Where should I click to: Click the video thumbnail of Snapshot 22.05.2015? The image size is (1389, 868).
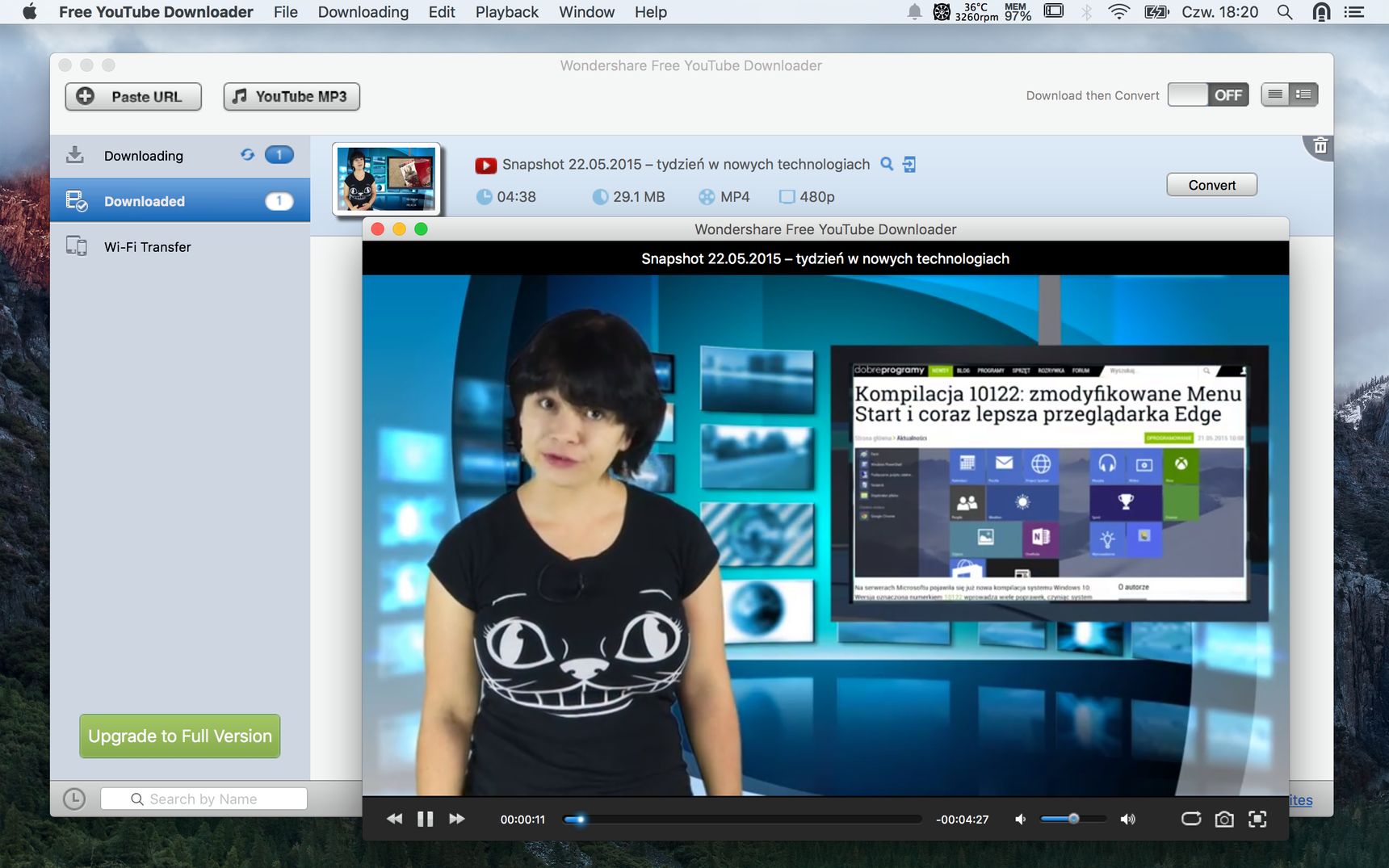(387, 179)
